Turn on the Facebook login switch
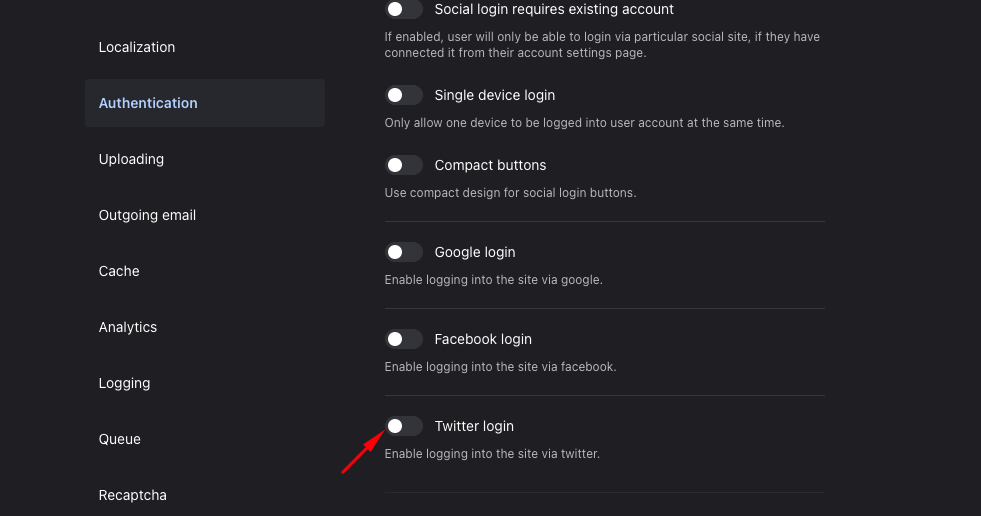 tap(404, 339)
